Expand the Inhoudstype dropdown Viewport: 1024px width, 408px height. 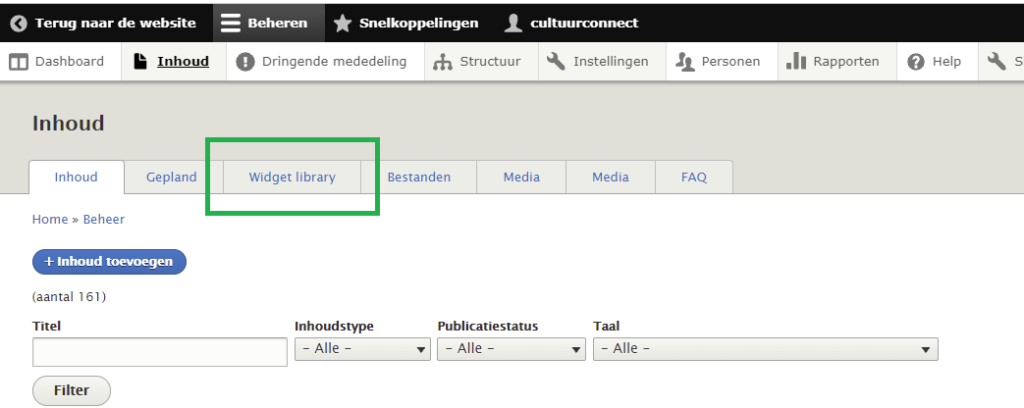click(362, 349)
